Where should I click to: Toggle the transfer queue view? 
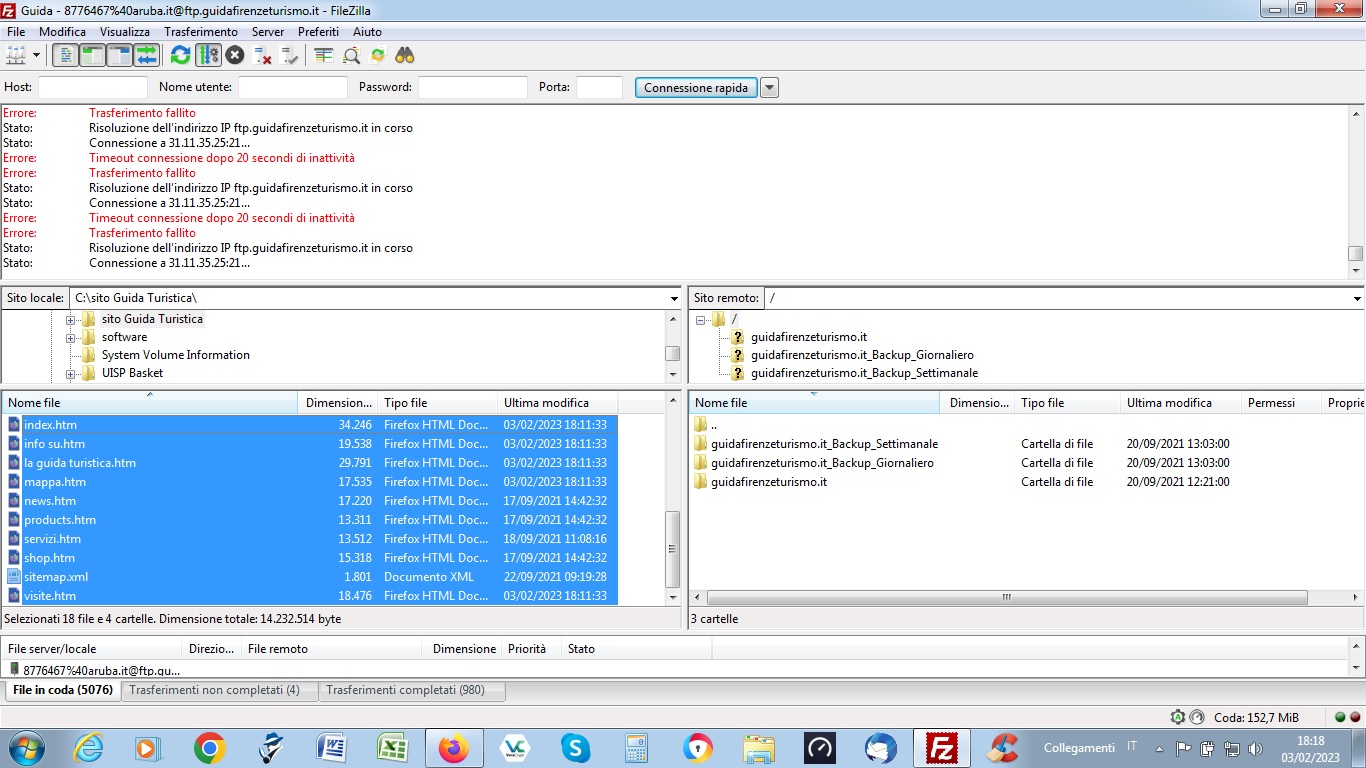146,55
